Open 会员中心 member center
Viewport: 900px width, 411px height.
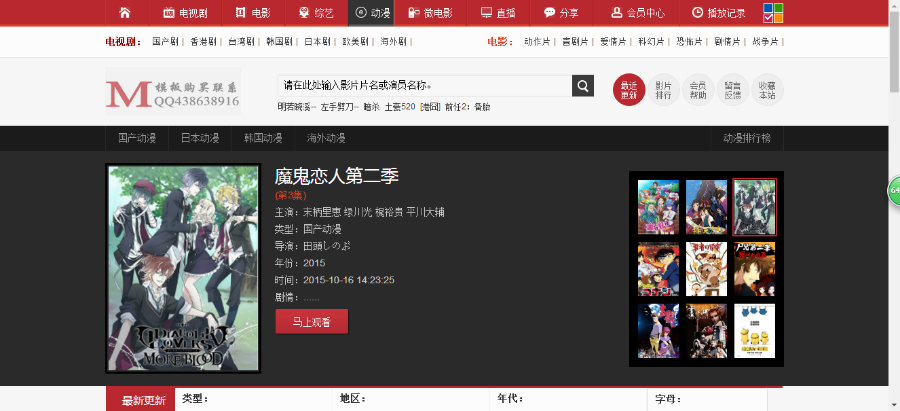pyautogui.click(x=638, y=13)
